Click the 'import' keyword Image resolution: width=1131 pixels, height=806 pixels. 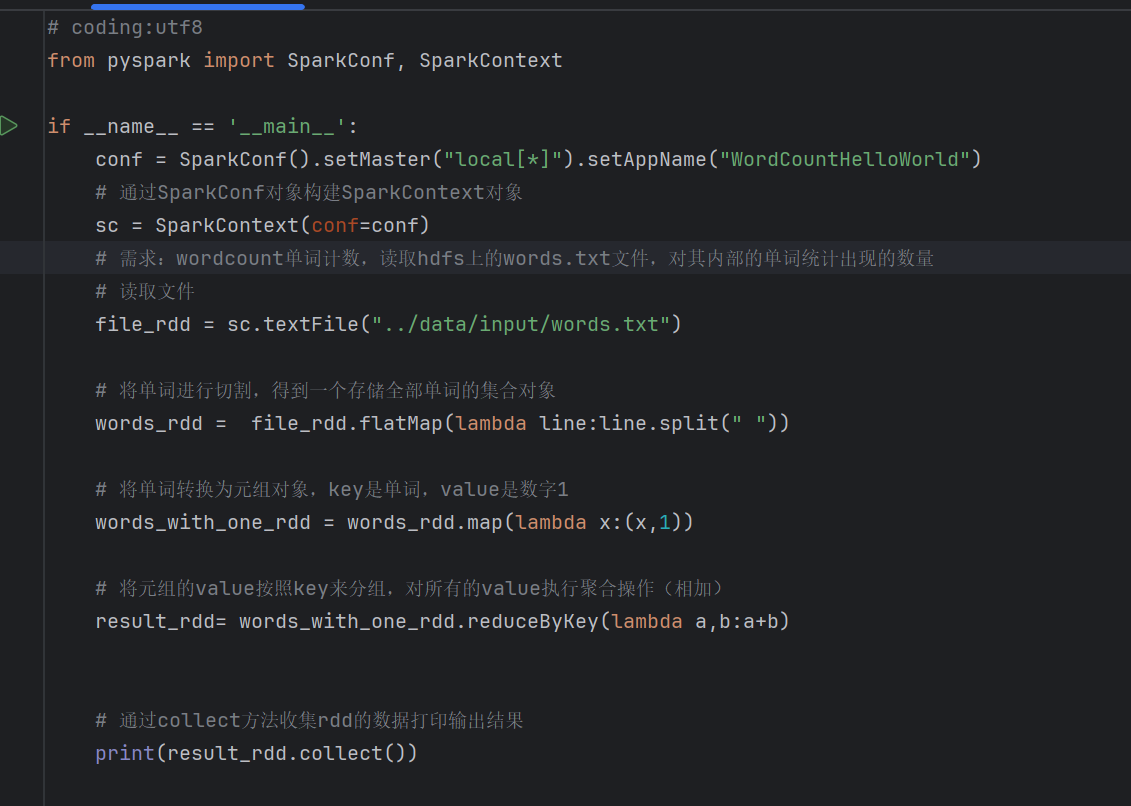pos(239,61)
